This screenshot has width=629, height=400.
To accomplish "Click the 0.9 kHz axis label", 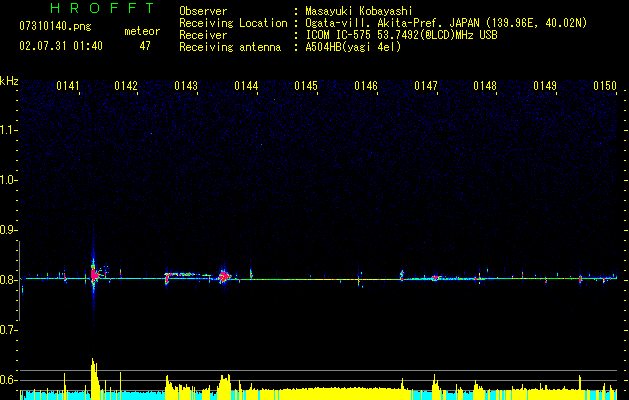I will (x=8, y=230).
